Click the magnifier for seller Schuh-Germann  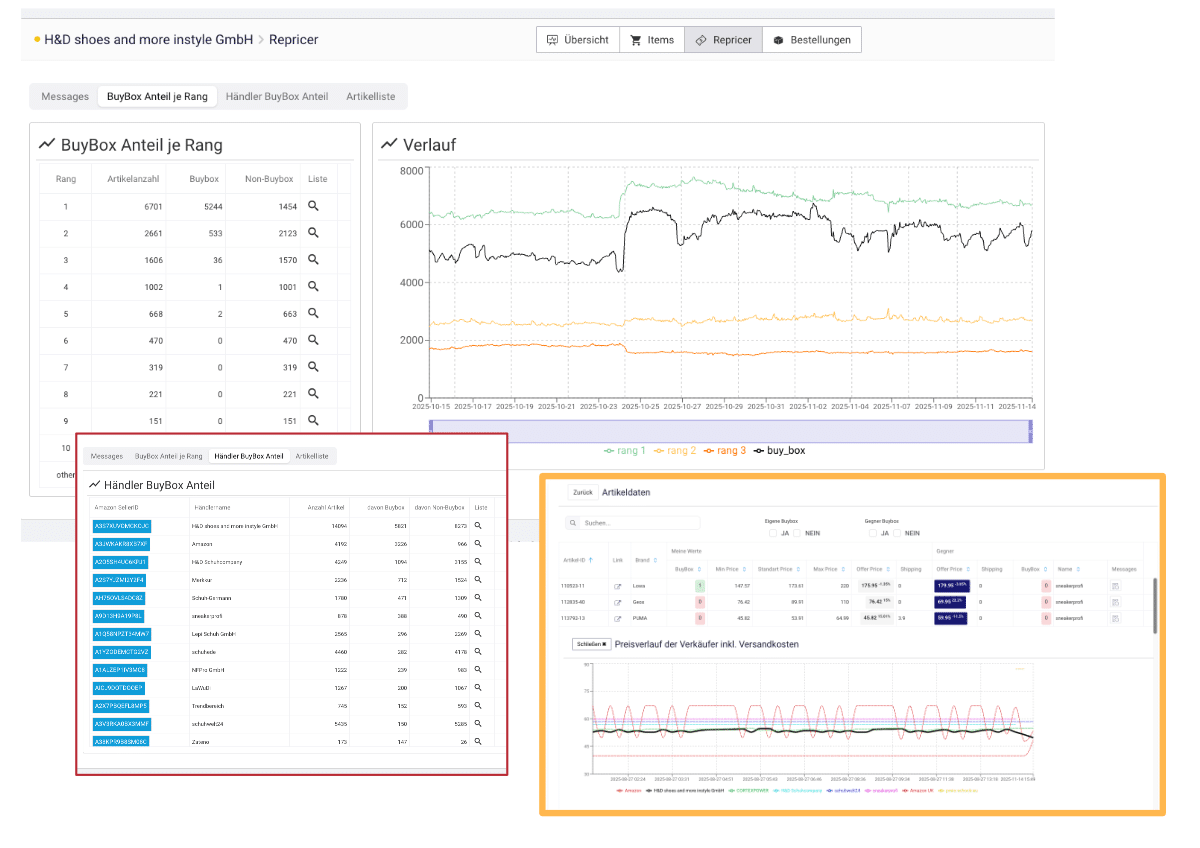pos(478,598)
